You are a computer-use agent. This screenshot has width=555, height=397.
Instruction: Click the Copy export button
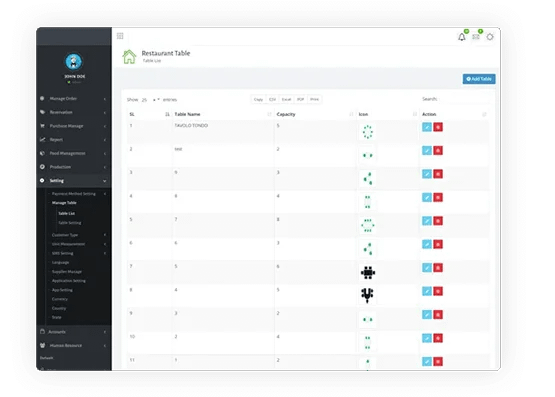(258, 99)
